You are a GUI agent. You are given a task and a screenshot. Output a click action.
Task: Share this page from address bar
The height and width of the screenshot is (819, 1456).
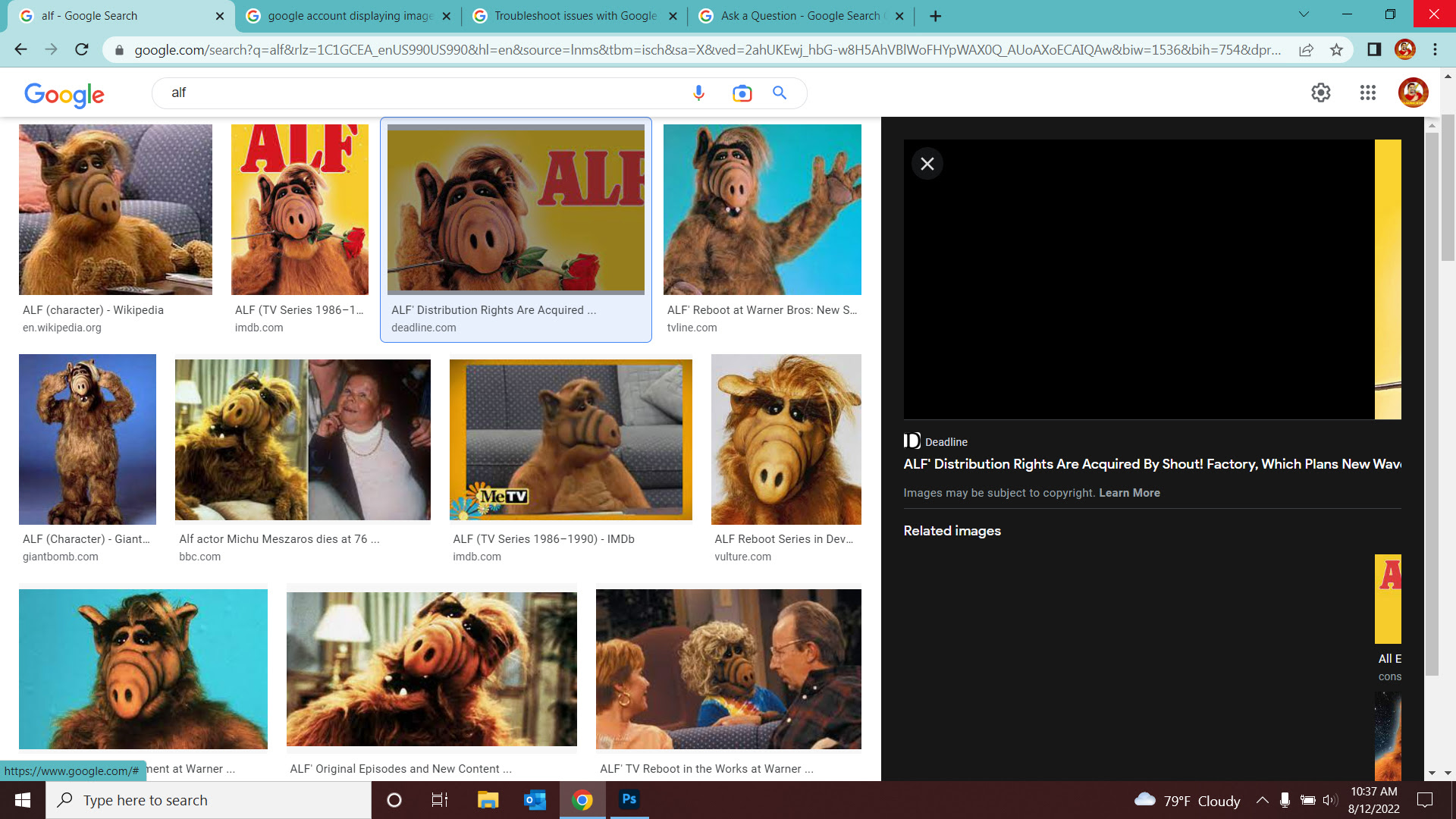coord(1306,49)
